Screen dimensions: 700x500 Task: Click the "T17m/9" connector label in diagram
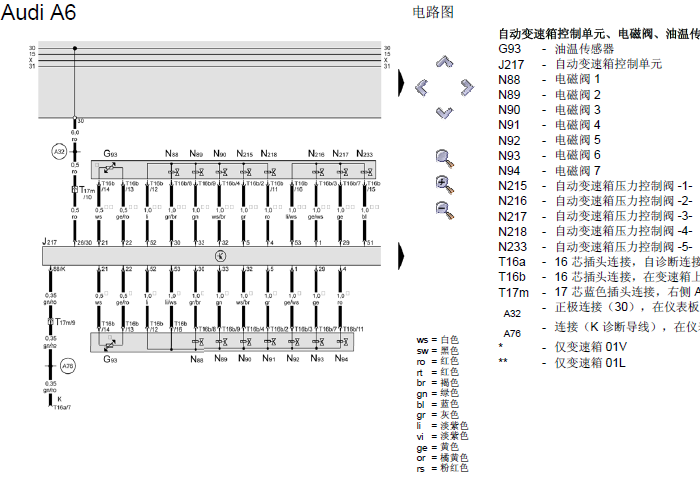pos(65,322)
